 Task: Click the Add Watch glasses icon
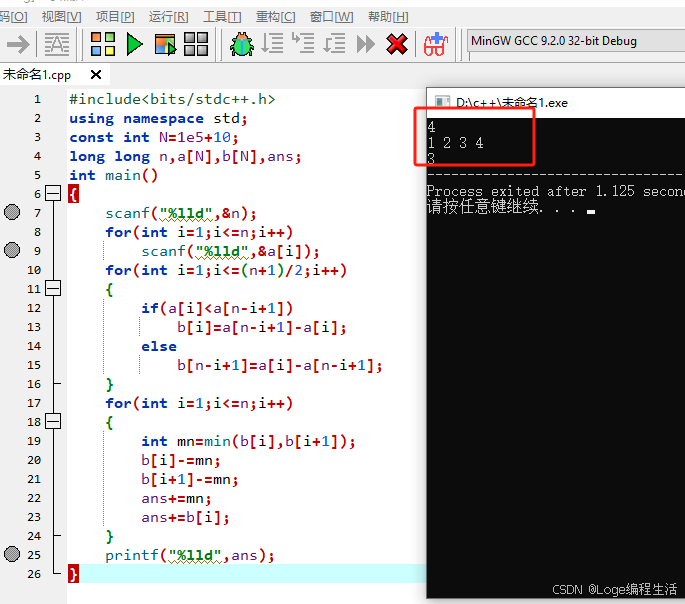(x=436, y=44)
